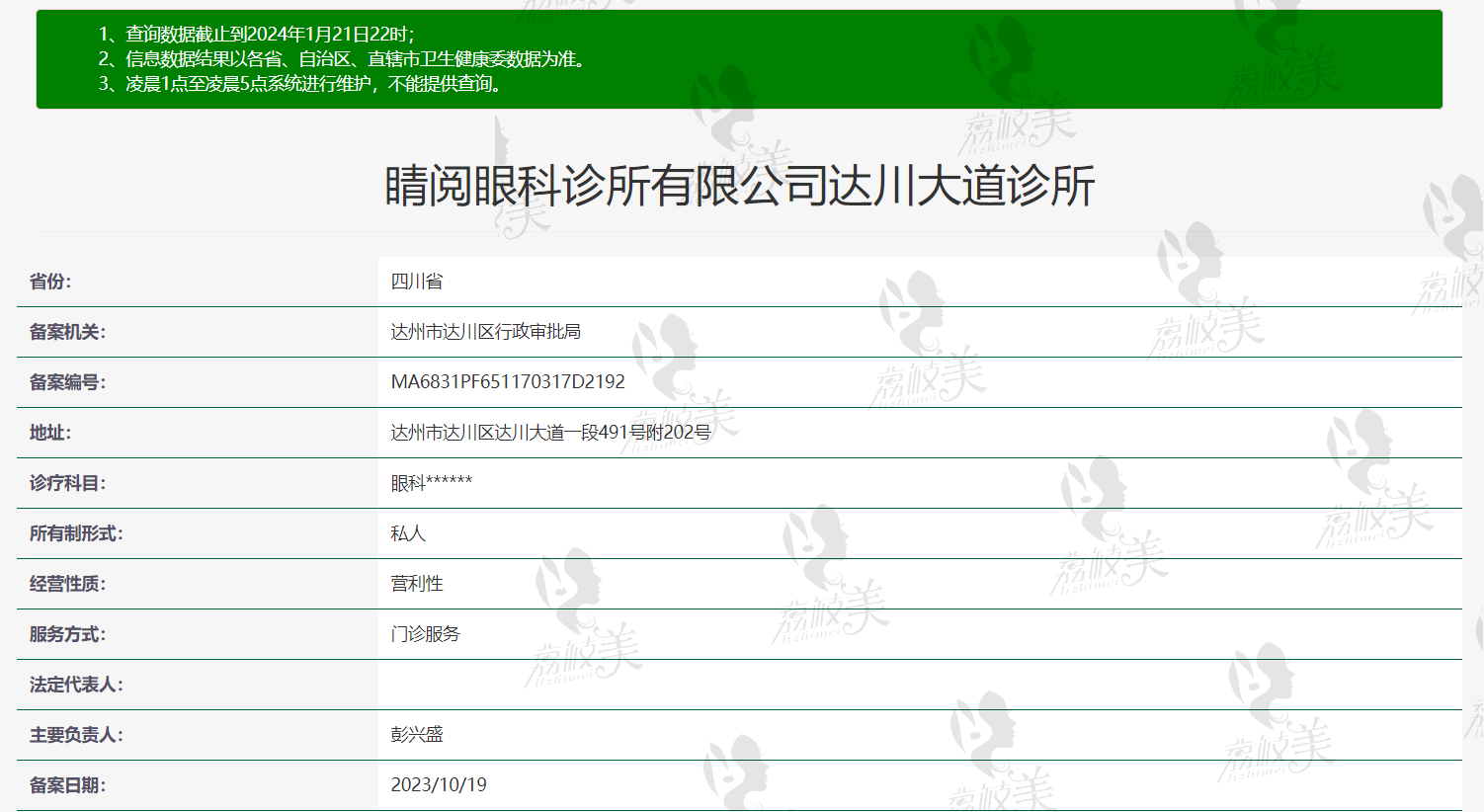The height and width of the screenshot is (812, 1484).
Task: Select the value 眼科******
Action: pos(431,483)
